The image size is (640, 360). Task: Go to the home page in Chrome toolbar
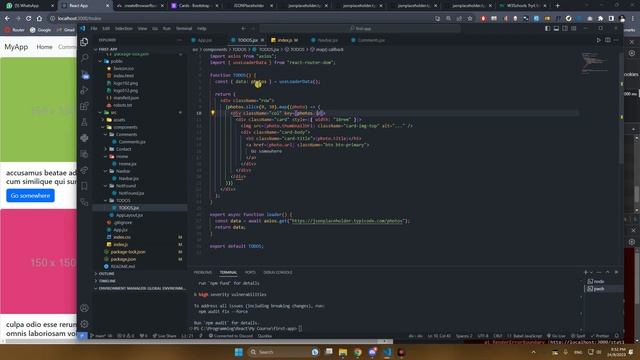pyautogui.click(x=39, y=18)
